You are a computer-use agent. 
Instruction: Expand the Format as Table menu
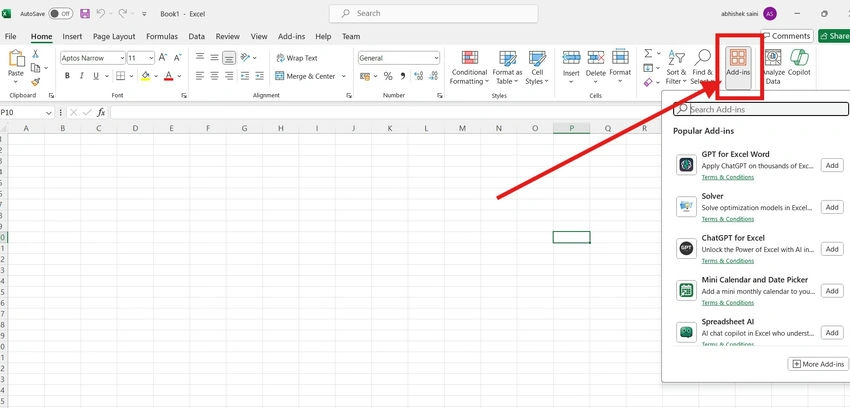point(507,68)
